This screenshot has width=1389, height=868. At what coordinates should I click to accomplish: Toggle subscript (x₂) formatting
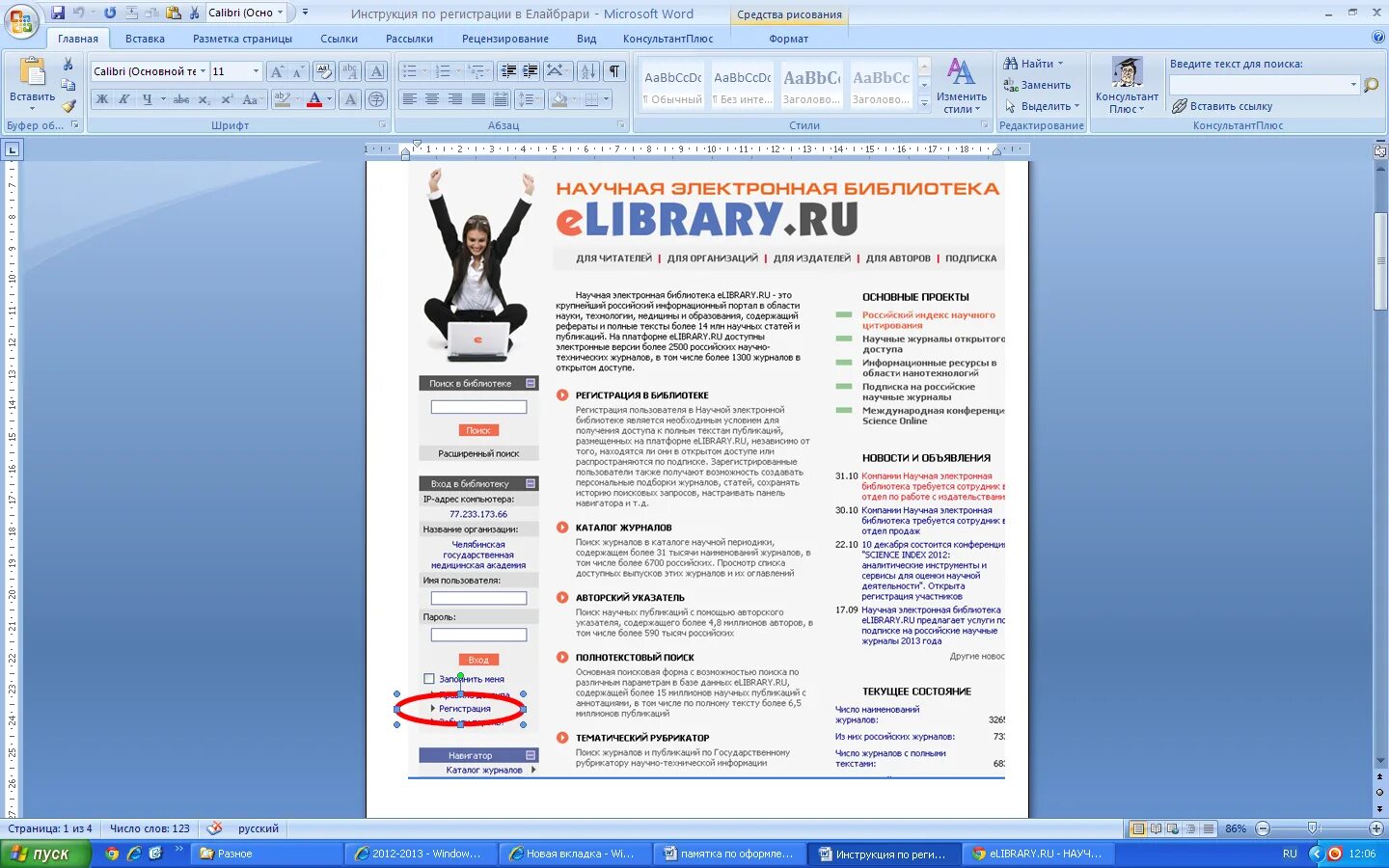(204, 99)
